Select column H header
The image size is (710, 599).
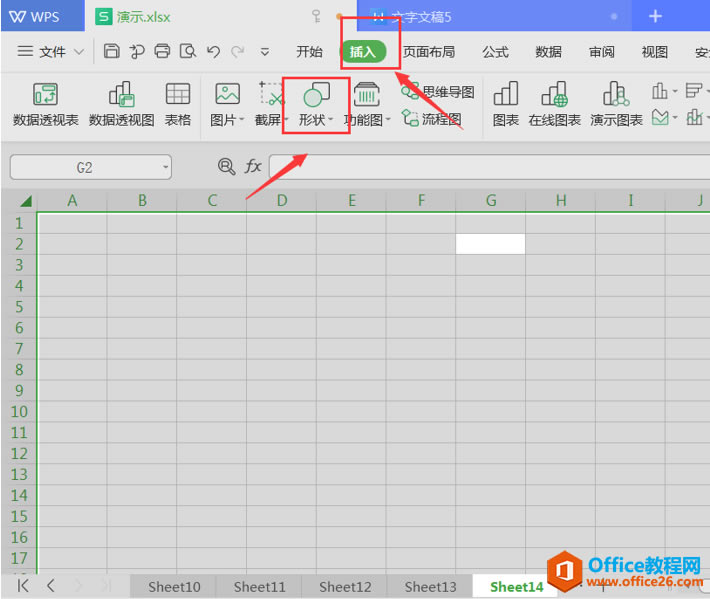coord(561,201)
